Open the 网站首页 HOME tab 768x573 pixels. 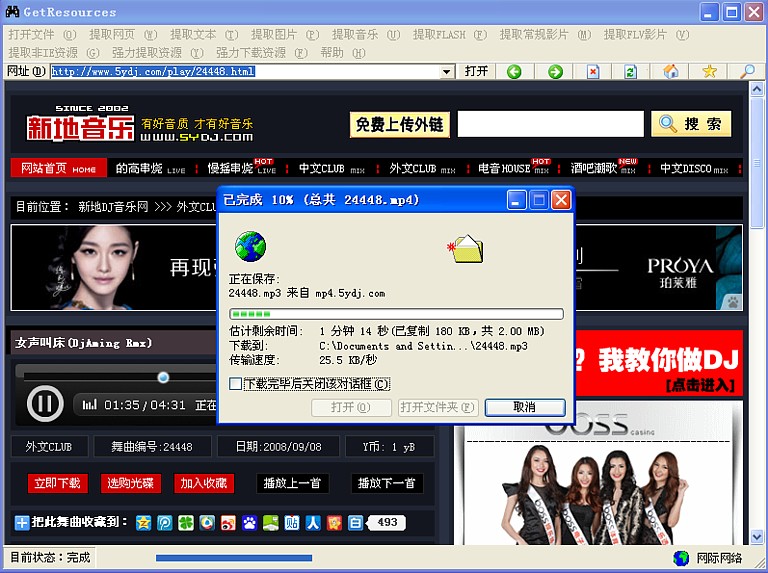(58, 168)
